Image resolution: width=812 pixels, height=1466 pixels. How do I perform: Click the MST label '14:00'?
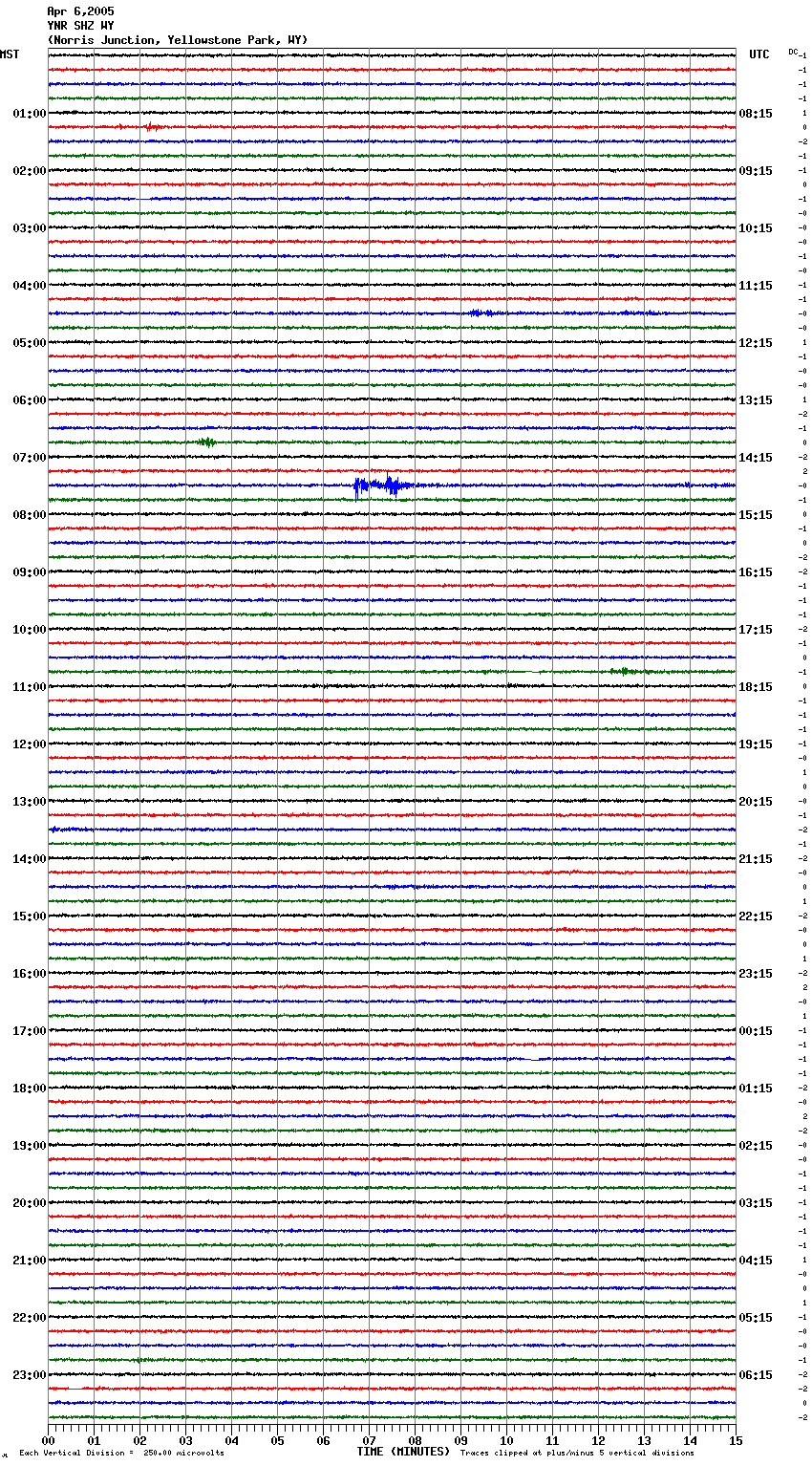coord(30,859)
